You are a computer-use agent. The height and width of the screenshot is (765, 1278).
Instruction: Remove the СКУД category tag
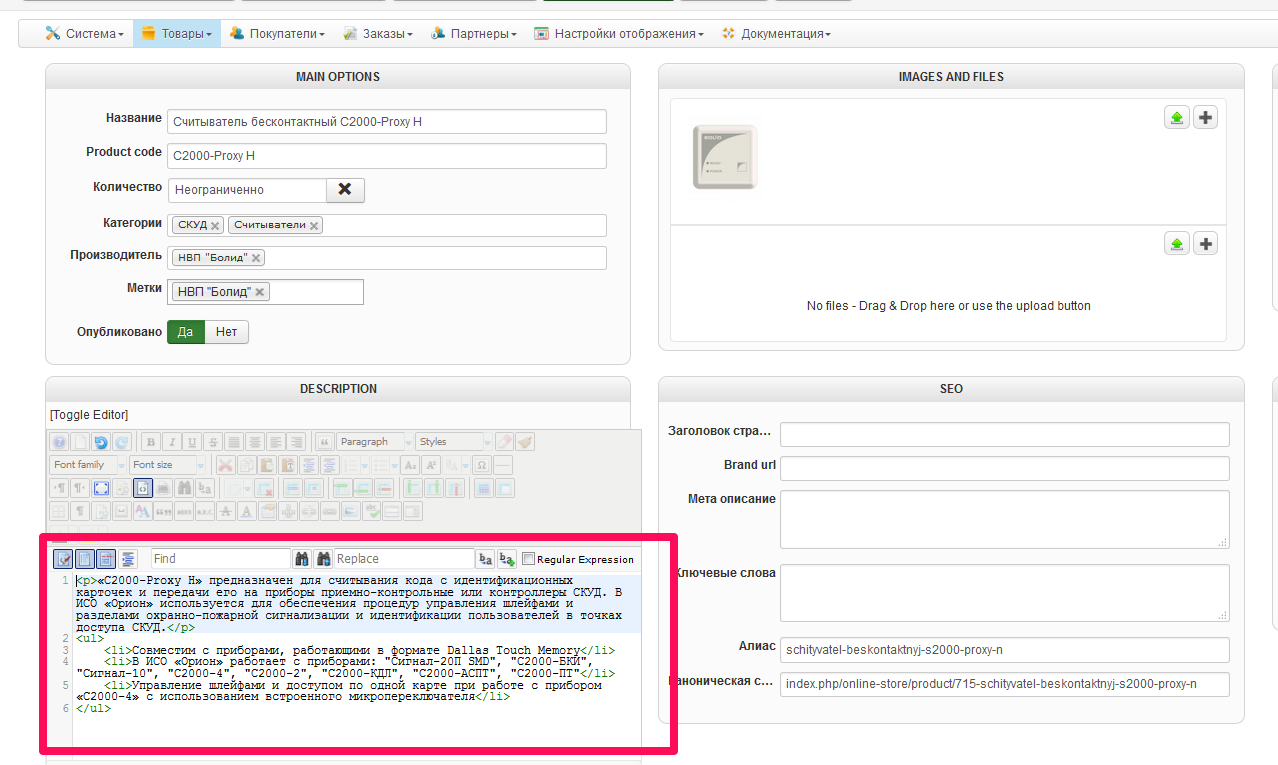215,226
